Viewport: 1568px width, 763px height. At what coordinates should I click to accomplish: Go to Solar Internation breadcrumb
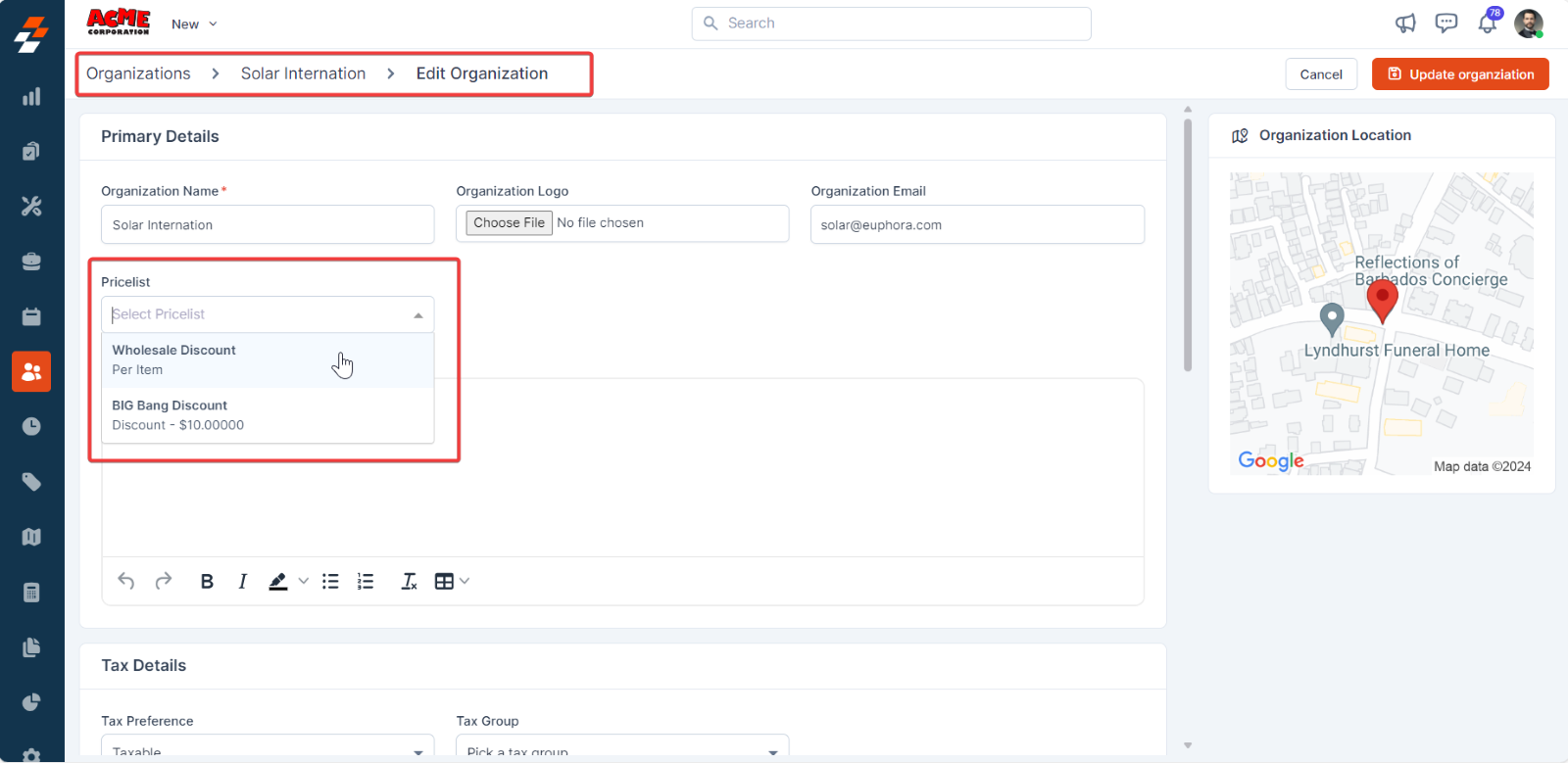pos(303,73)
